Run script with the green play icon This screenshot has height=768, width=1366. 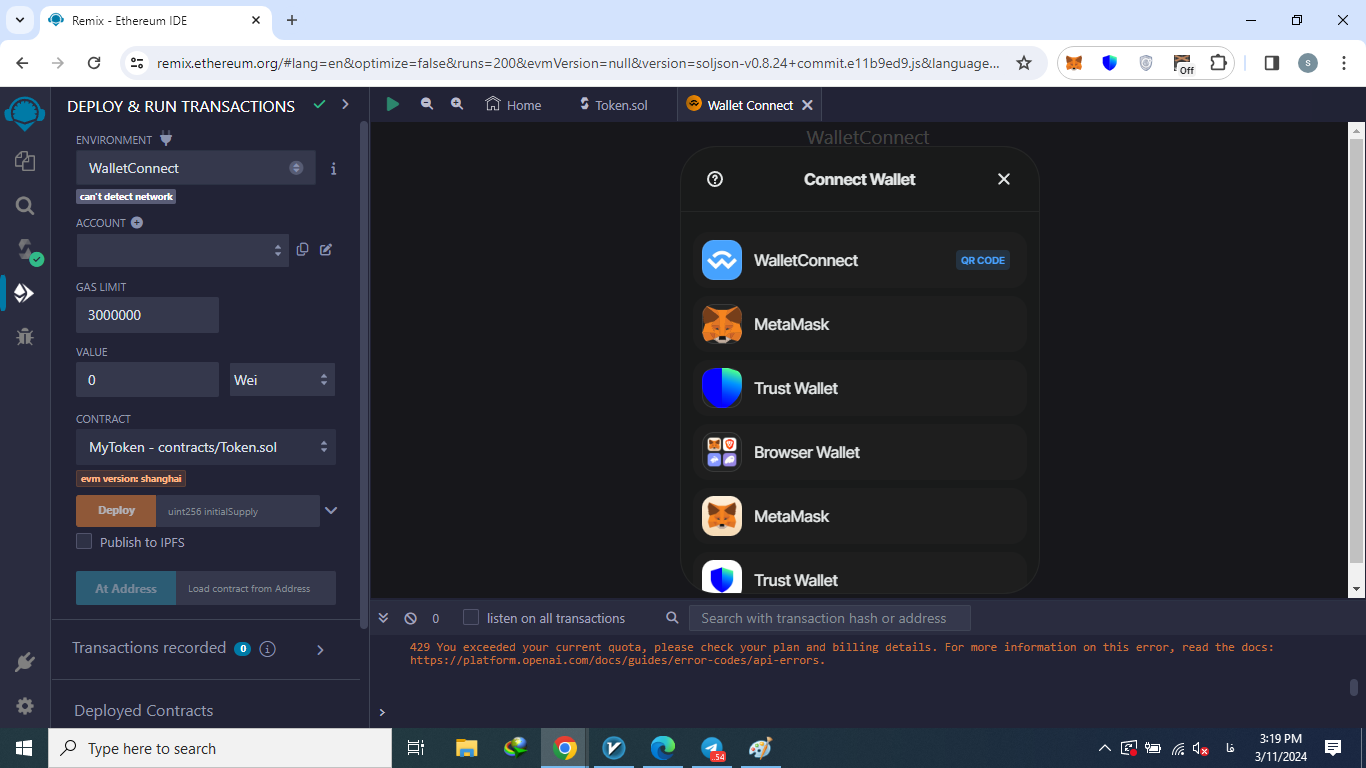pos(393,104)
